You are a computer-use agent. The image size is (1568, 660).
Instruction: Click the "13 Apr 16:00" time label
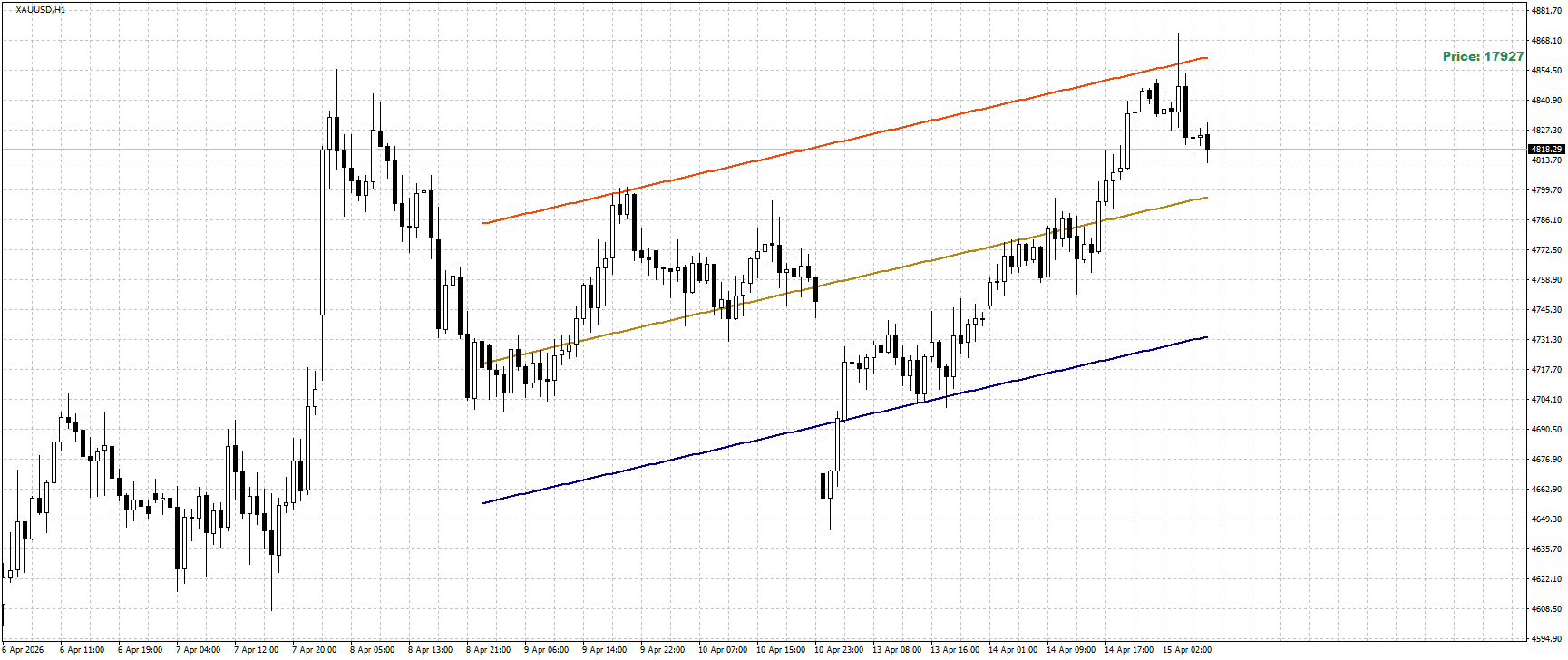[955, 650]
